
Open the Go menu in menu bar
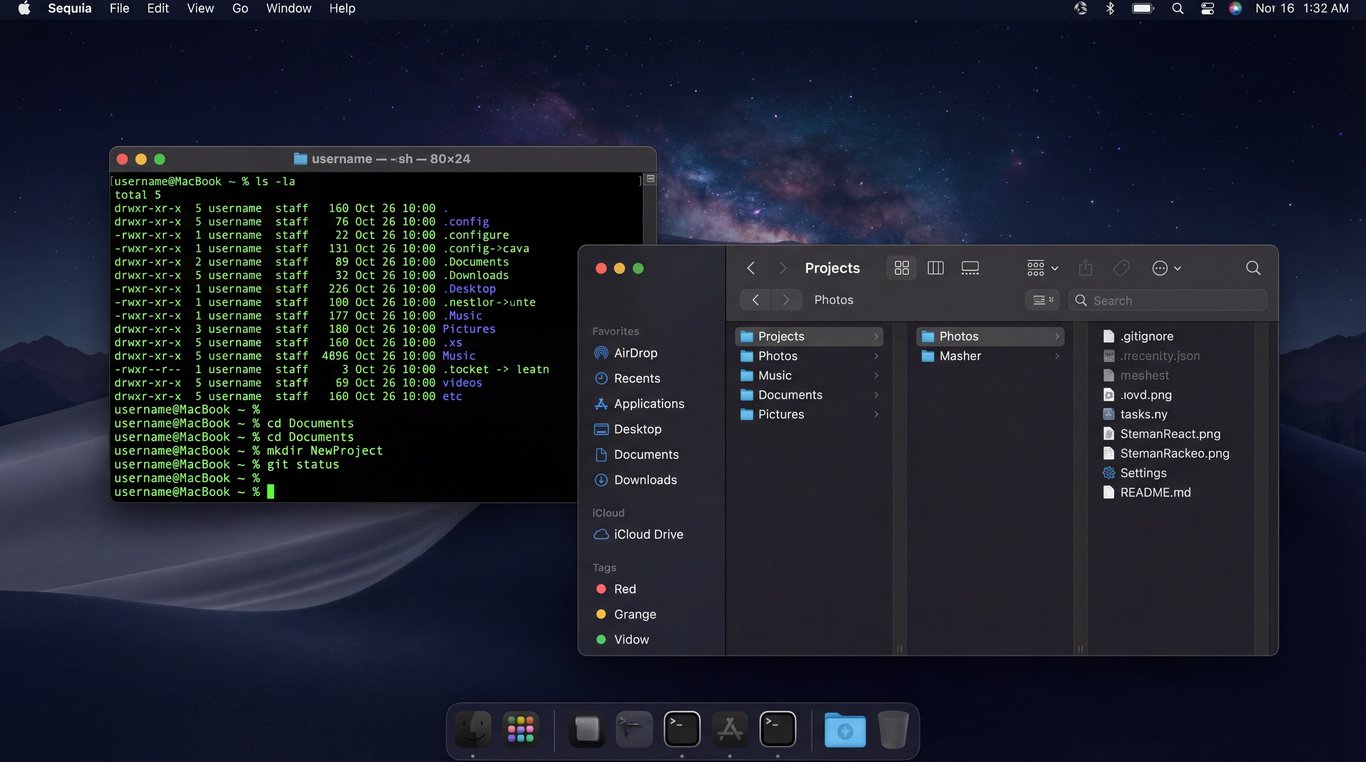pyautogui.click(x=239, y=8)
